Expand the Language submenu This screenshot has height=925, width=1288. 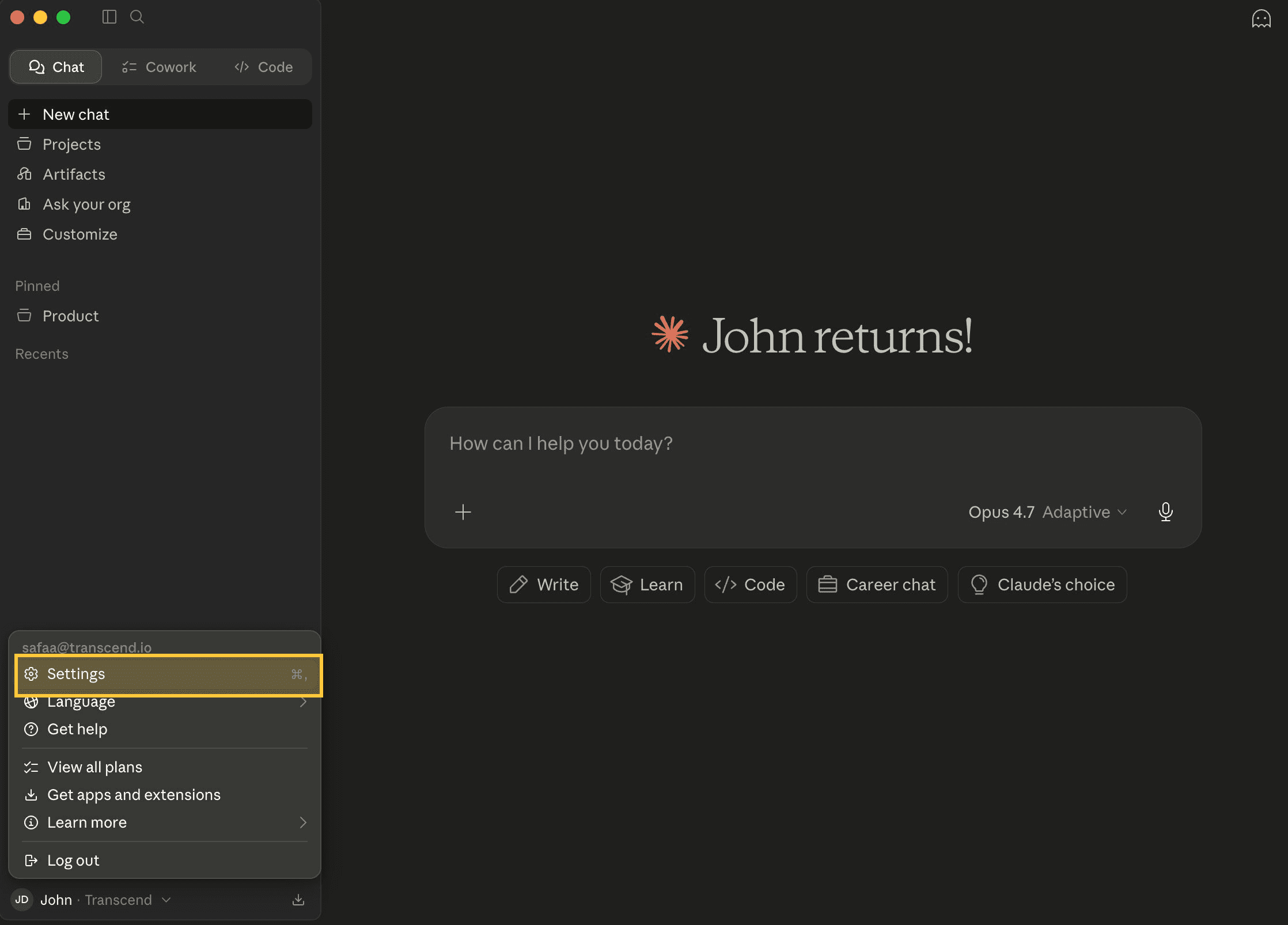(x=165, y=702)
